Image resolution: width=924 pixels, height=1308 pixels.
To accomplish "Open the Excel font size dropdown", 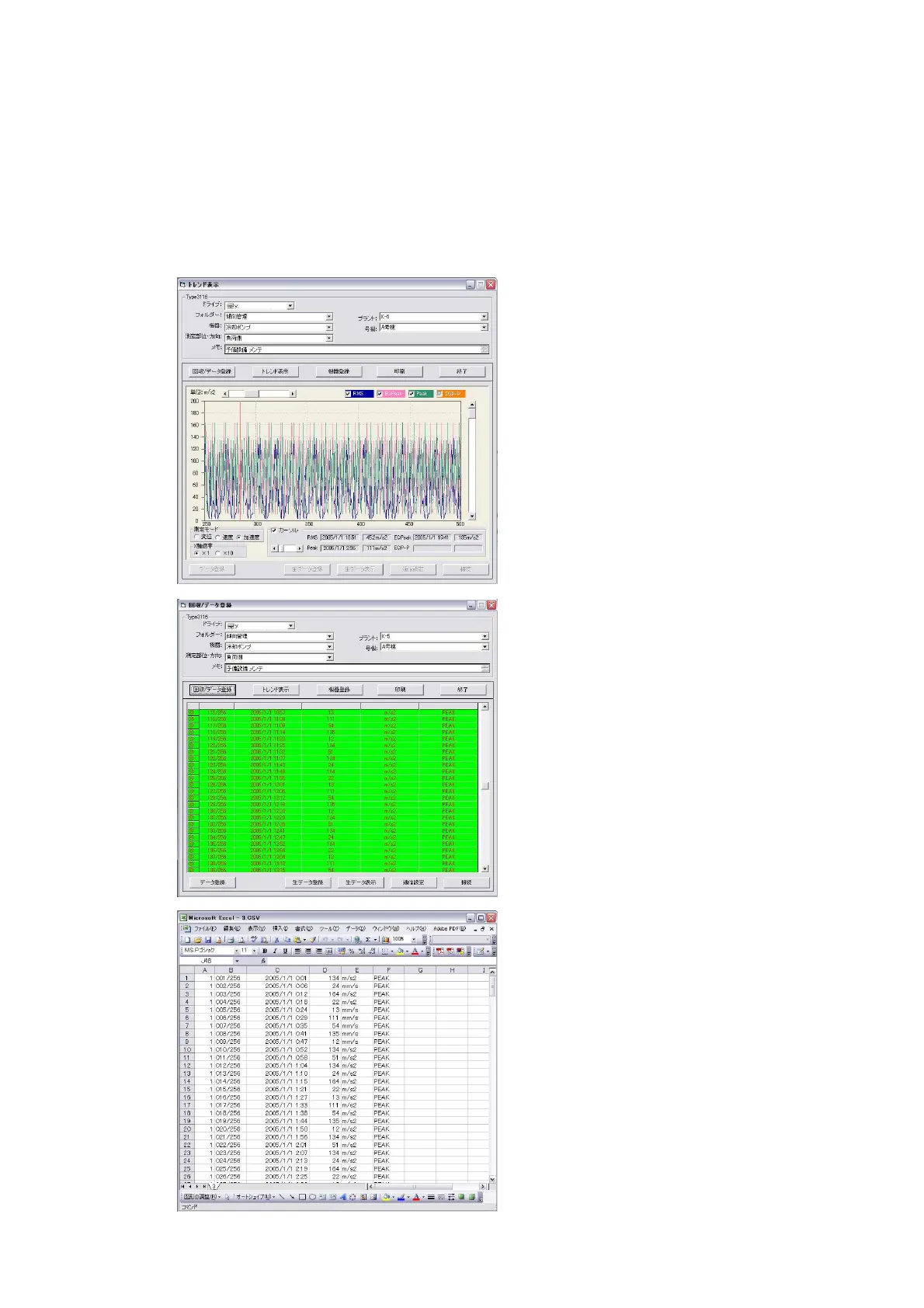I will click(254, 951).
